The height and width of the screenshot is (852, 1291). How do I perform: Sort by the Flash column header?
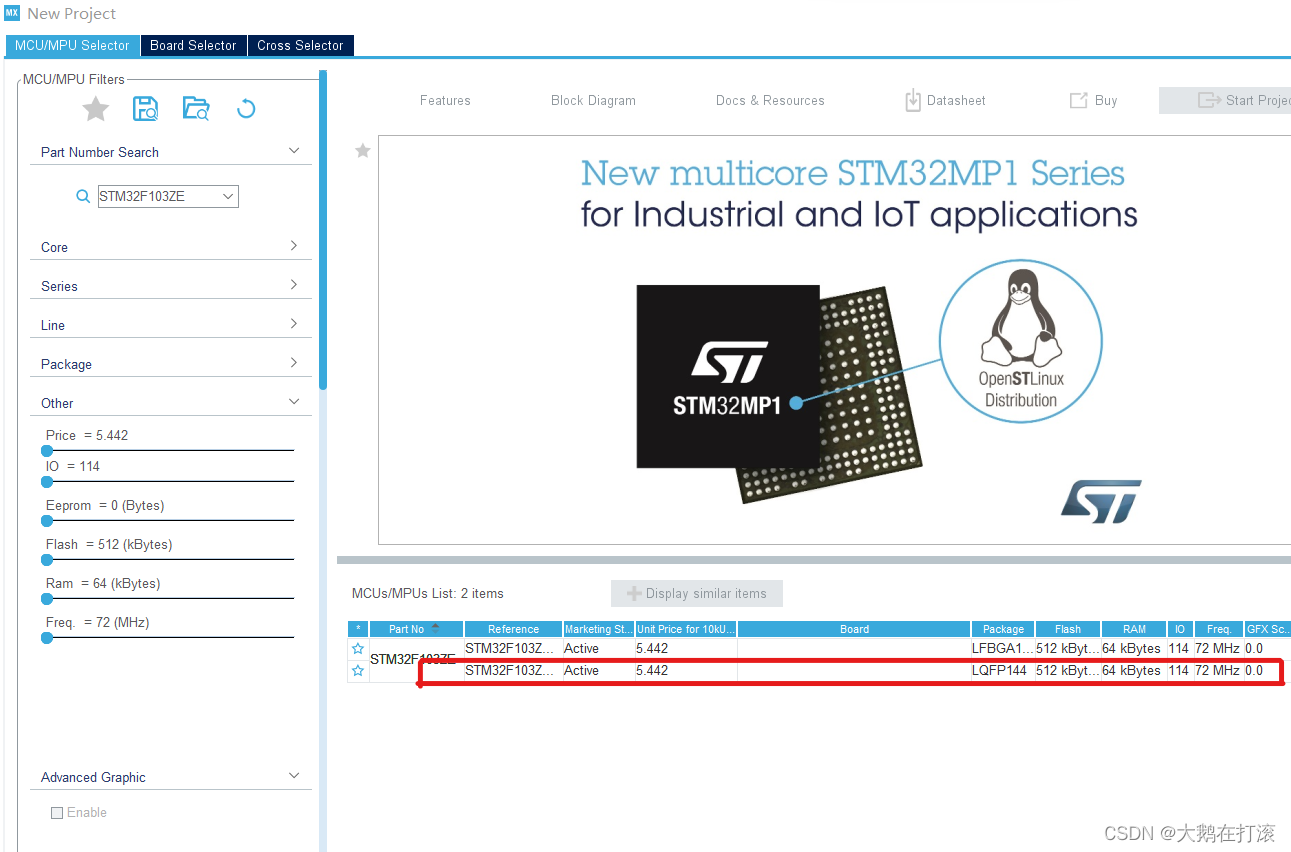[x=1068, y=629]
